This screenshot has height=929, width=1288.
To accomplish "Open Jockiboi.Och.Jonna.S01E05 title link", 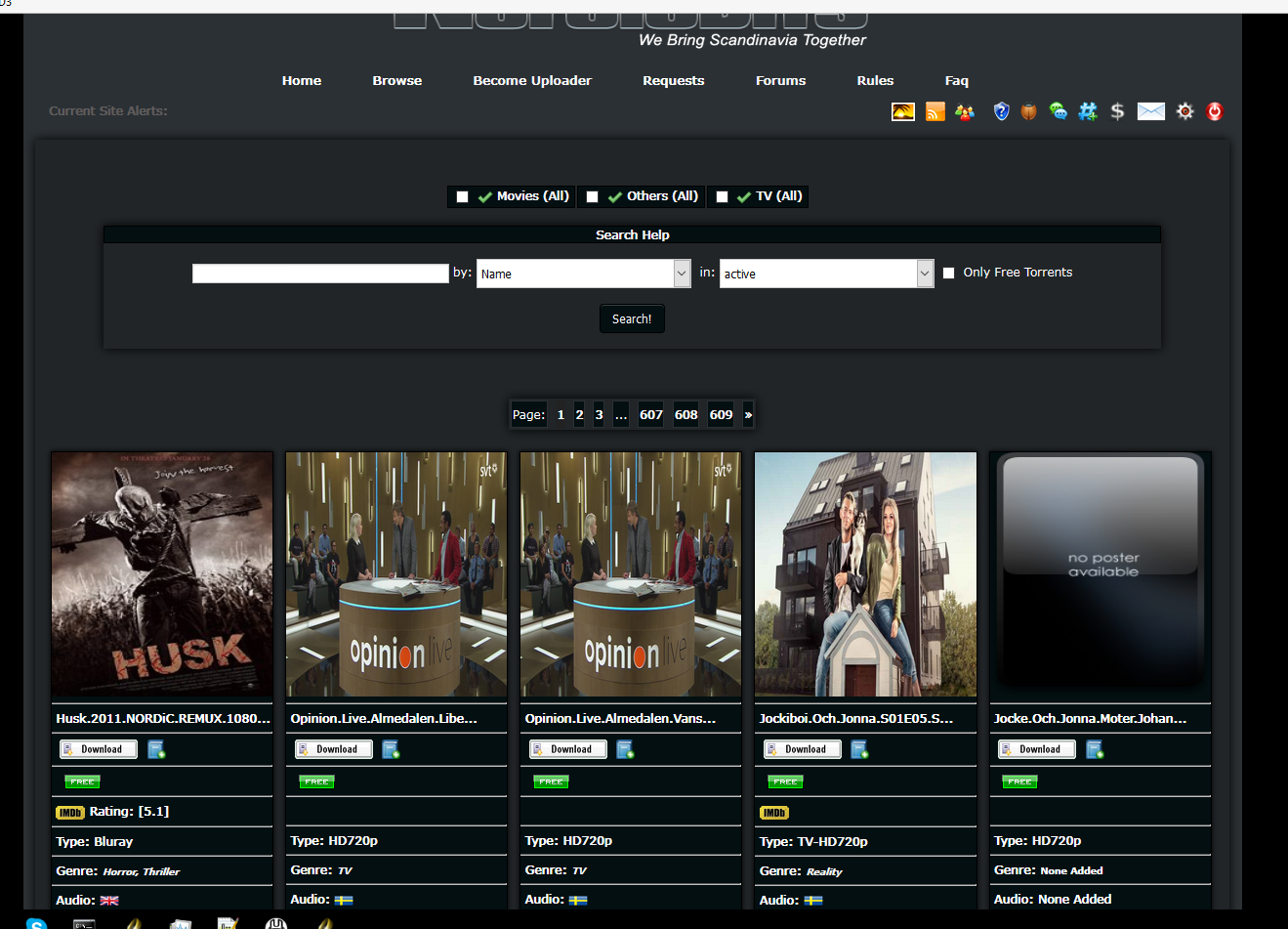I will (856, 718).
